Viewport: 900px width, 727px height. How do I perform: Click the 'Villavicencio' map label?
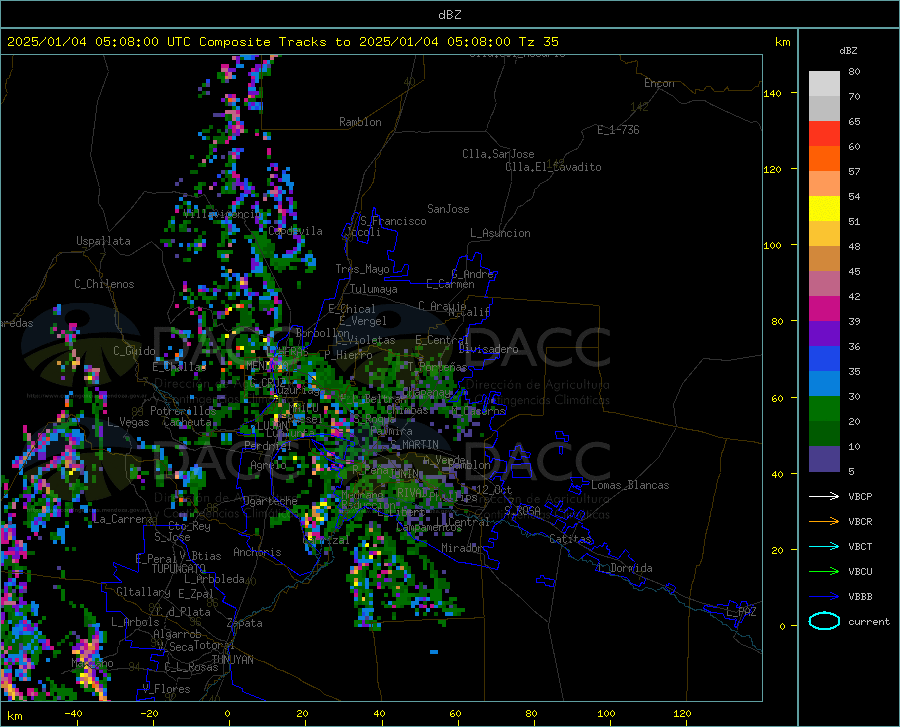click(x=222, y=214)
